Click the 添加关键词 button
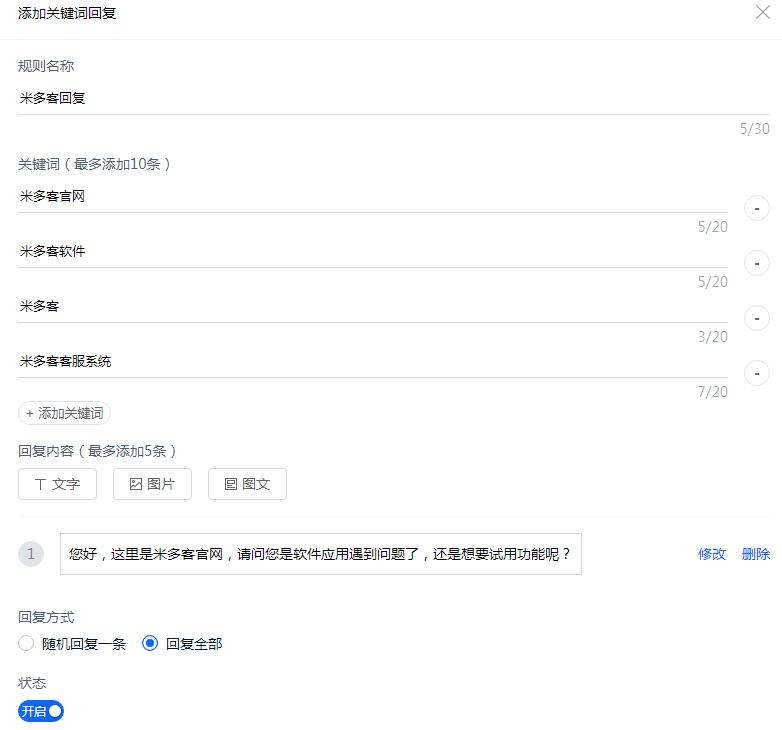782x730 pixels. click(64, 413)
